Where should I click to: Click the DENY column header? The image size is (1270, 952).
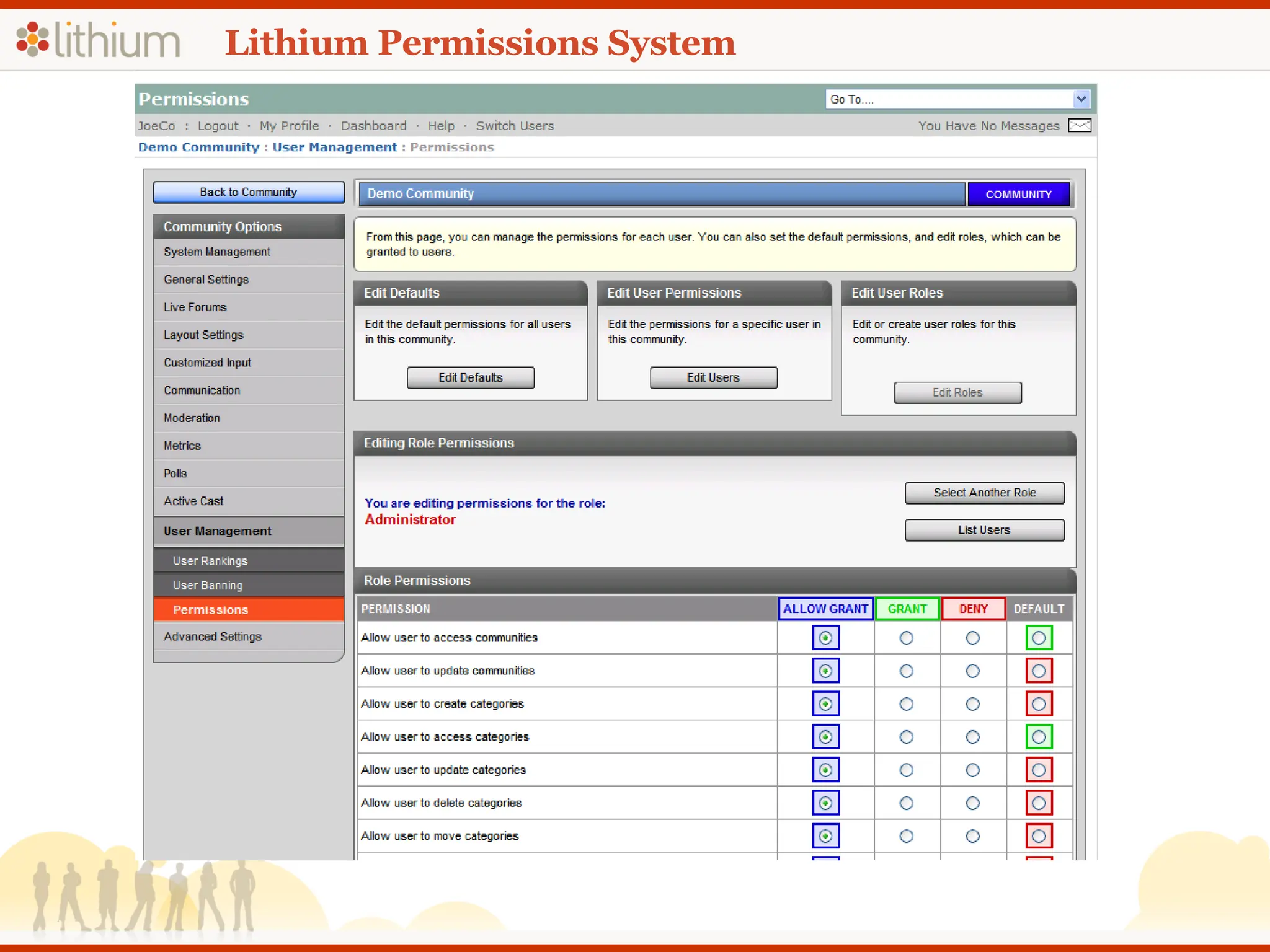pos(974,609)
